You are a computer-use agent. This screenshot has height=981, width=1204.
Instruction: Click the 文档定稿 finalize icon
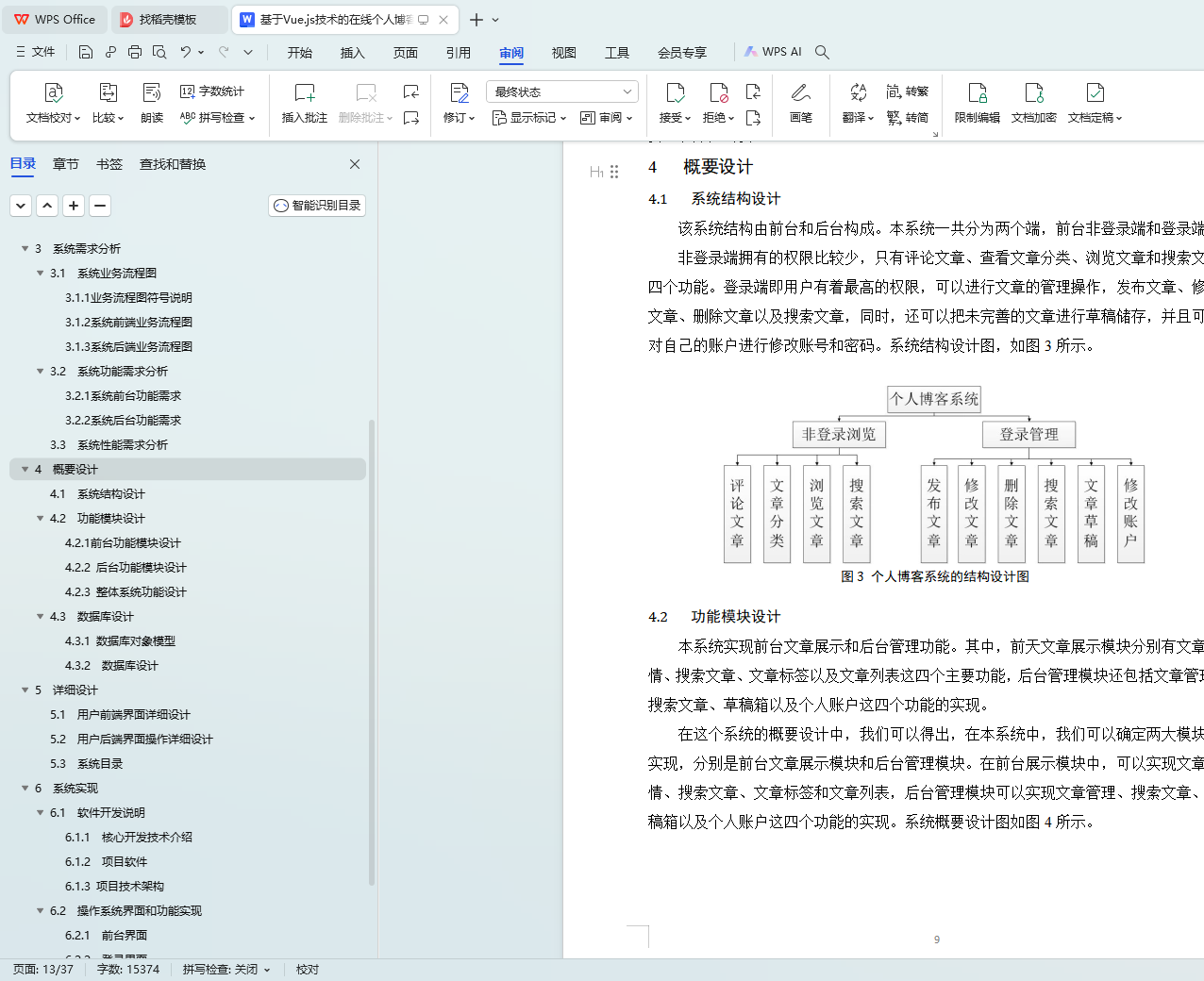pyautogui.click(x=1095, y=92)
